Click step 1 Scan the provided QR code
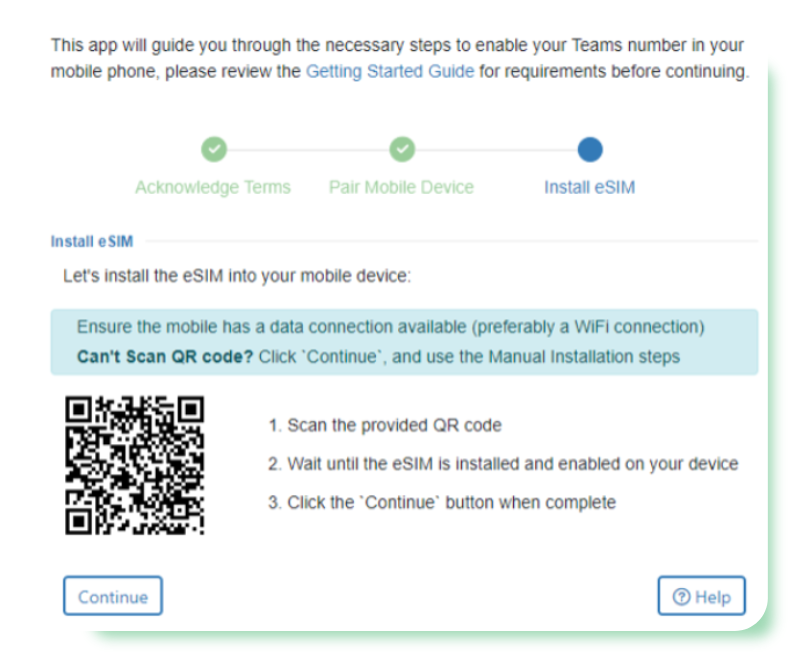This screenshot has height=652, width=791. click(x=385, y=425)
